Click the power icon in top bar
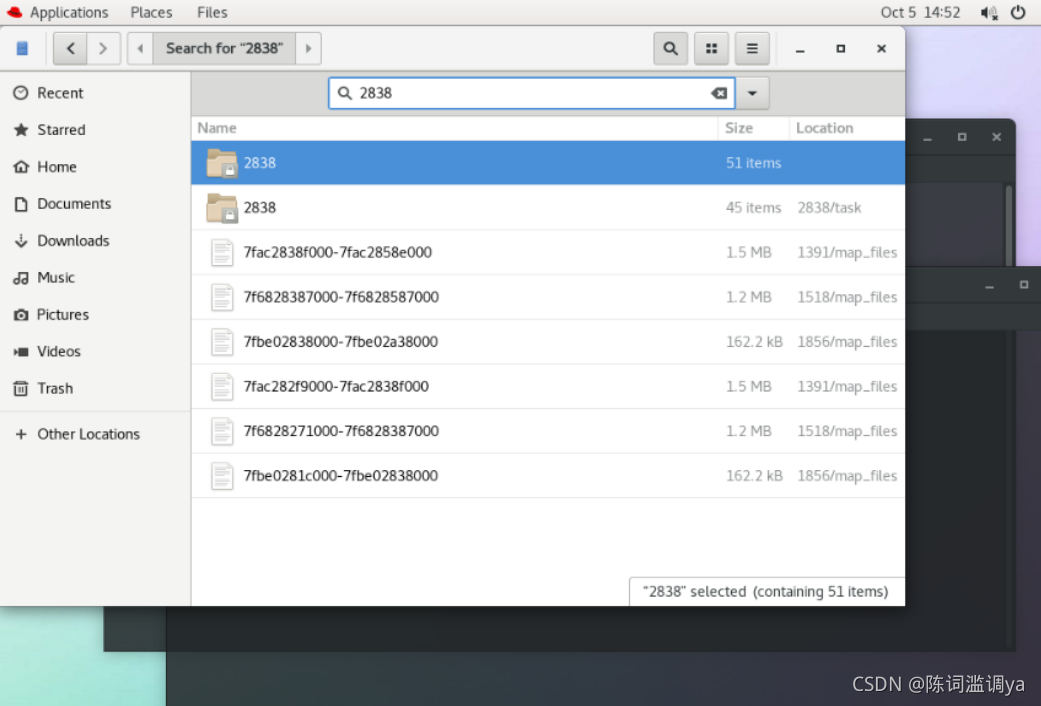1041x706 pixels. point(1018,12)
